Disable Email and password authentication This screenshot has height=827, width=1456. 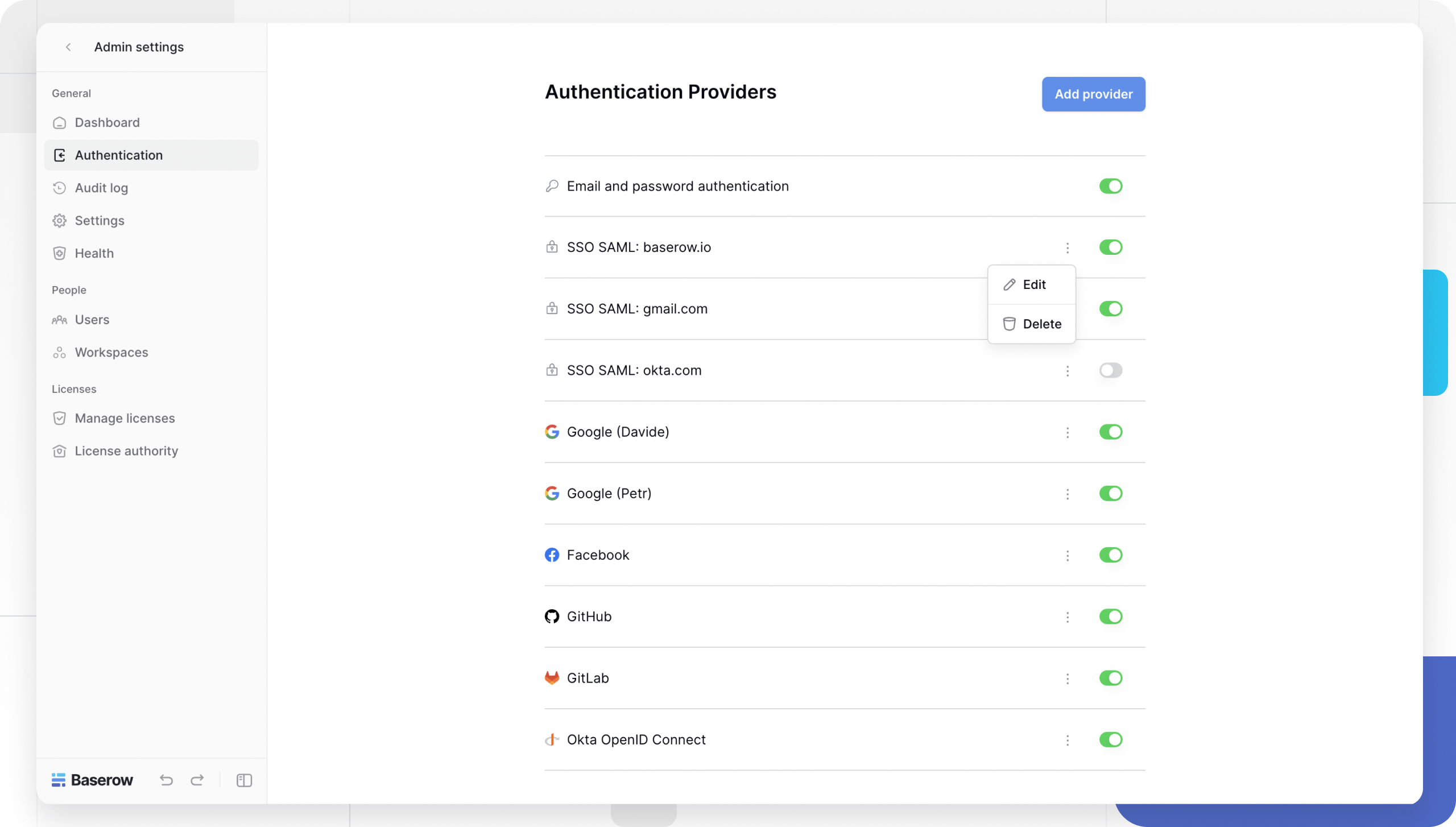click(1111, 186)
